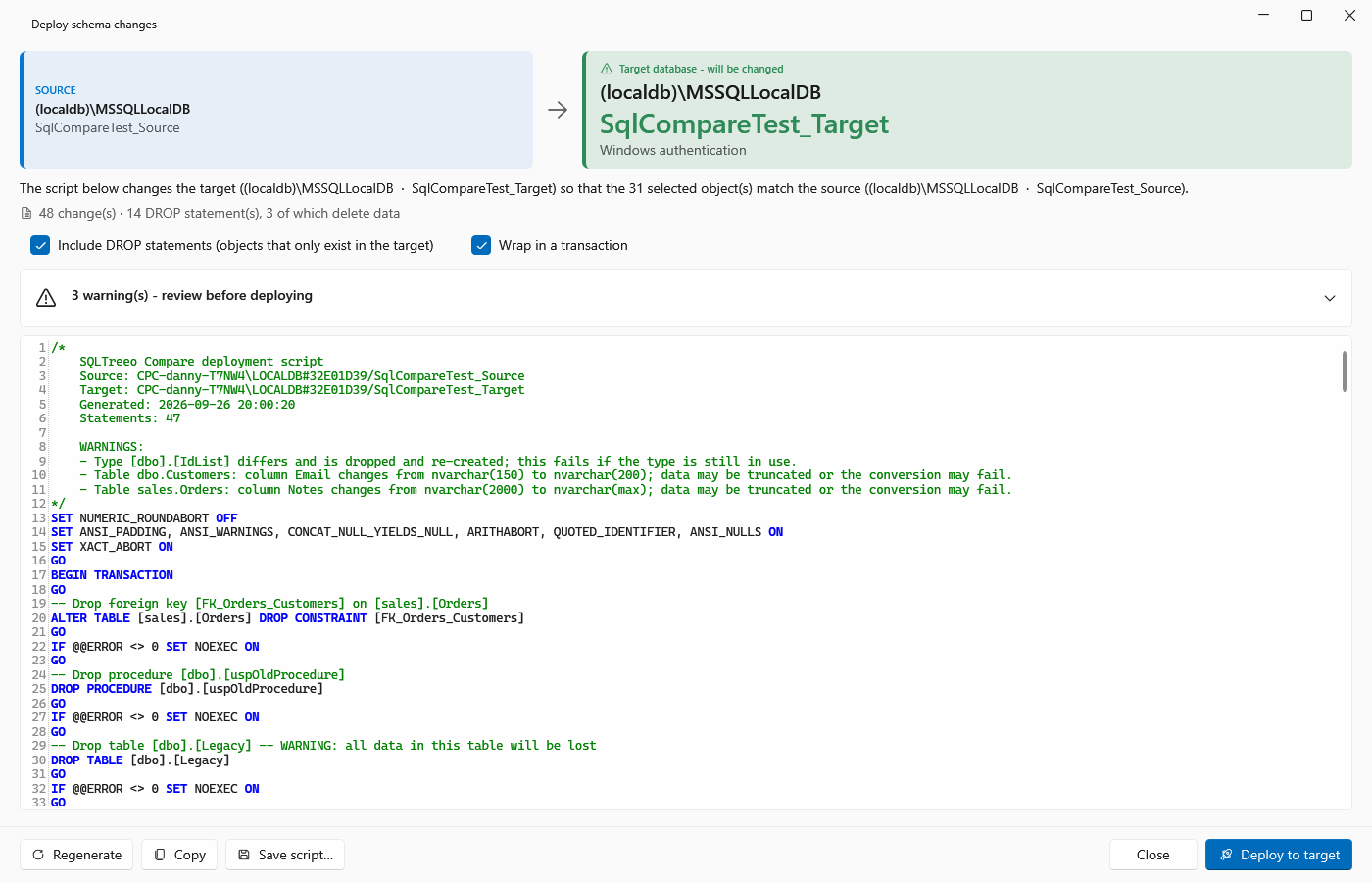Image resolution: width=1372 pixels, height=882 pixels.
Task: Click the warning triangle icon beside 3 warning(s)
Action: click(x=46, y=297)
